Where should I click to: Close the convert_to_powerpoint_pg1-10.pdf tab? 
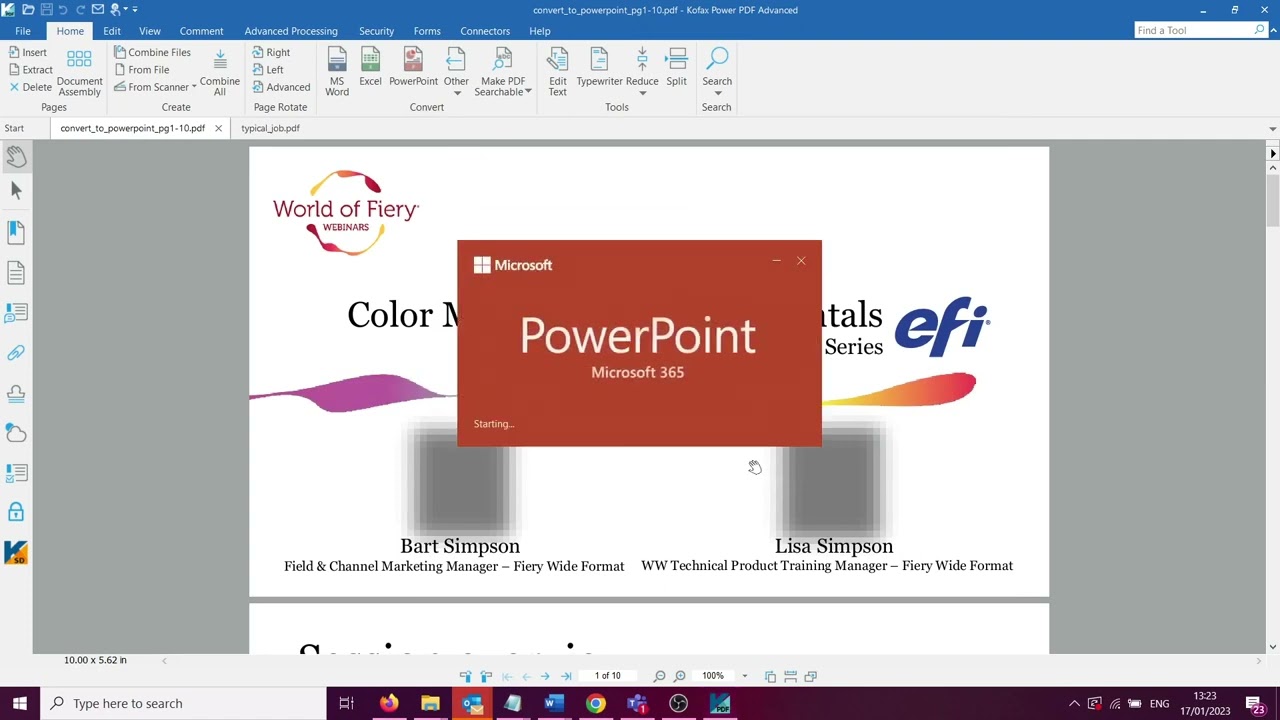coord(218,128)
